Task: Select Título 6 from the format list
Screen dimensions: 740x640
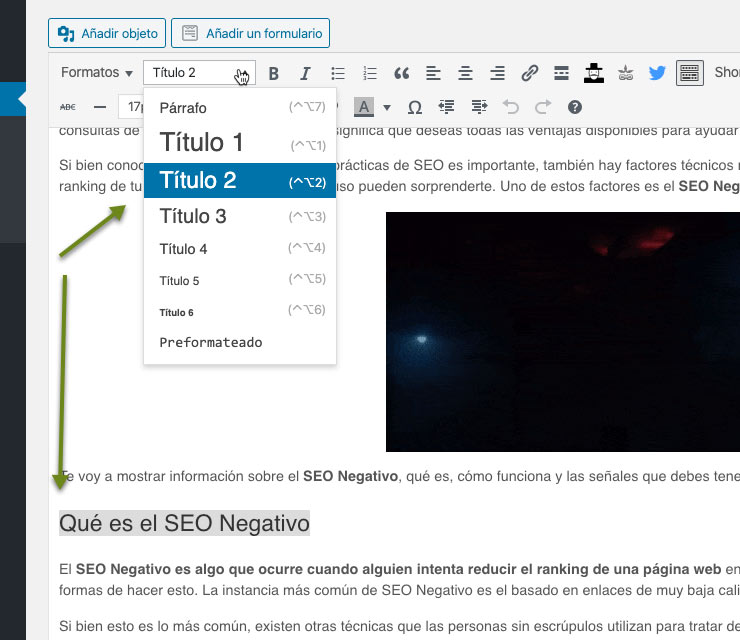Action: point(240,312)
